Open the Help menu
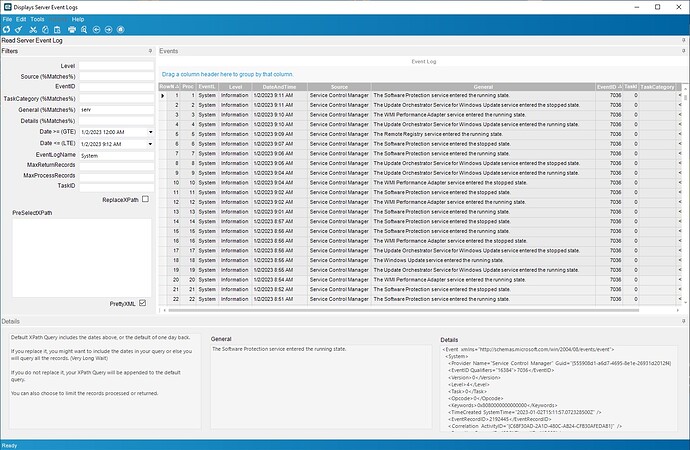The width and height of the screenshot is (690, 450). [78, 19]
